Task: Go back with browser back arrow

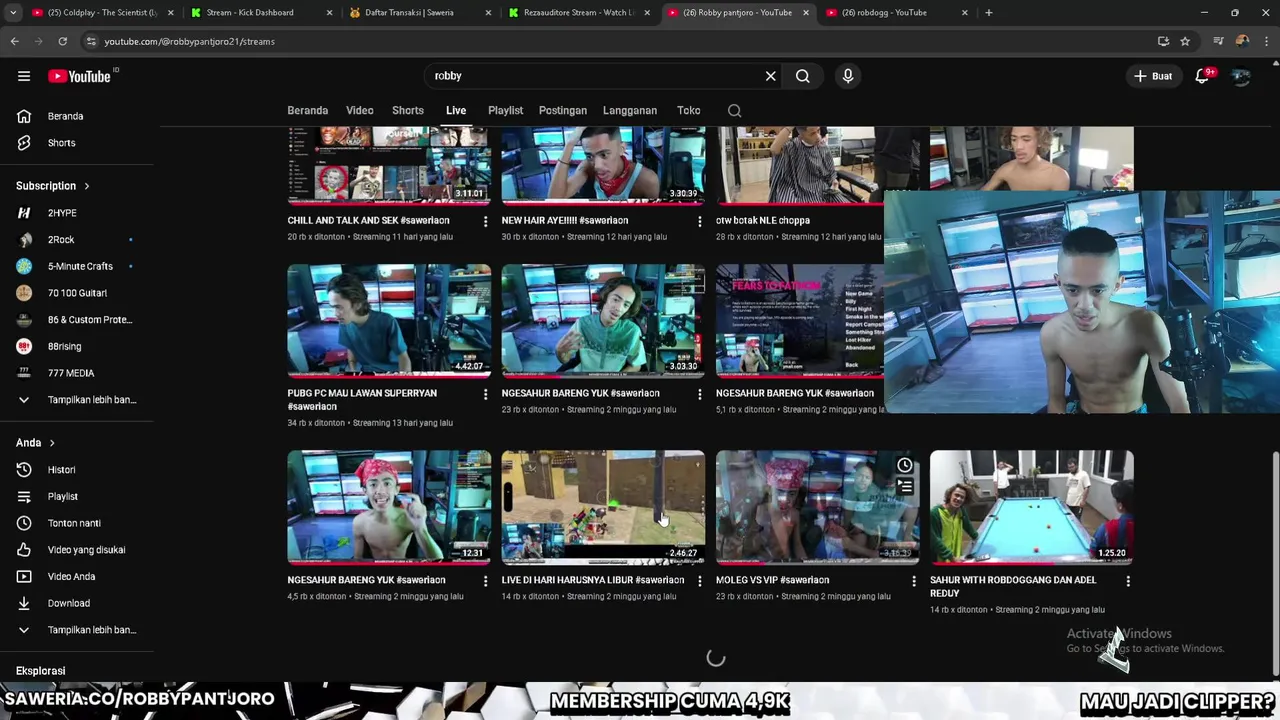Action: (14, 41)
